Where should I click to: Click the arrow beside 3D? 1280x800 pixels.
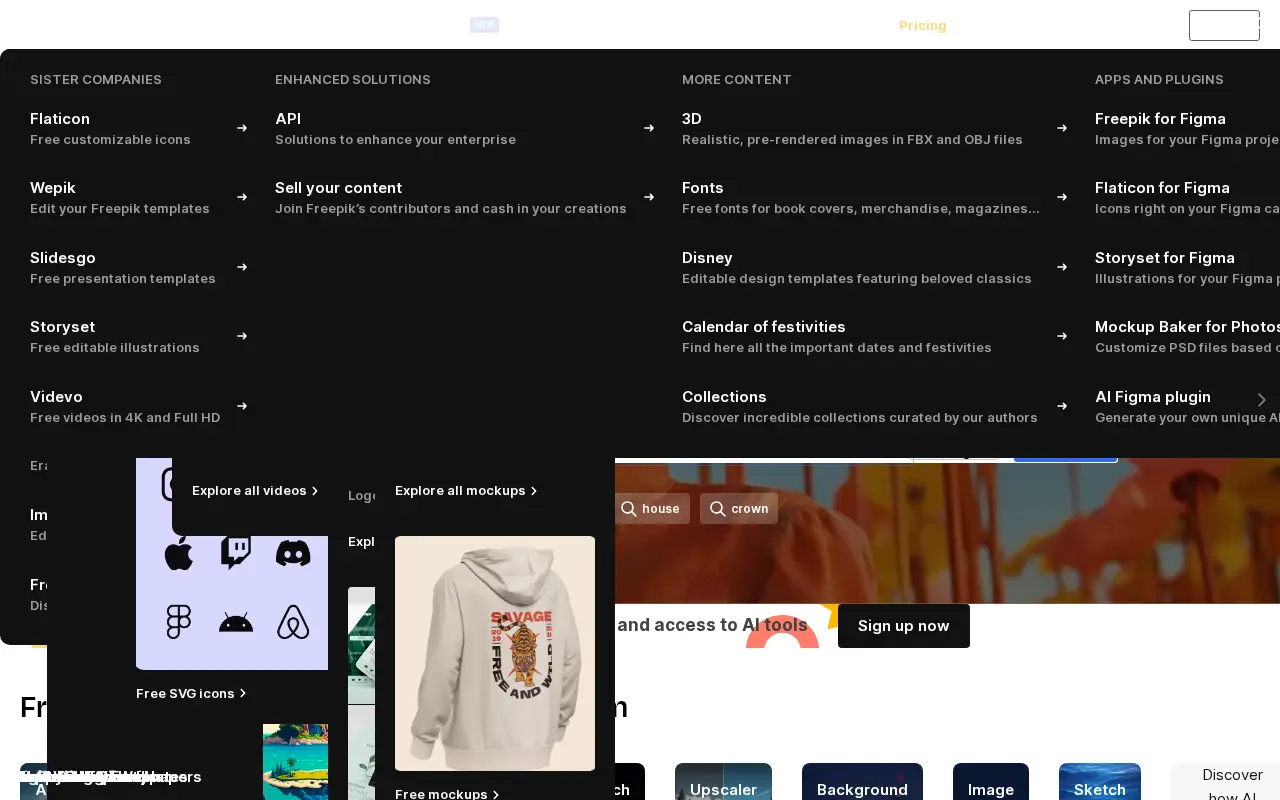[1062, 128]
